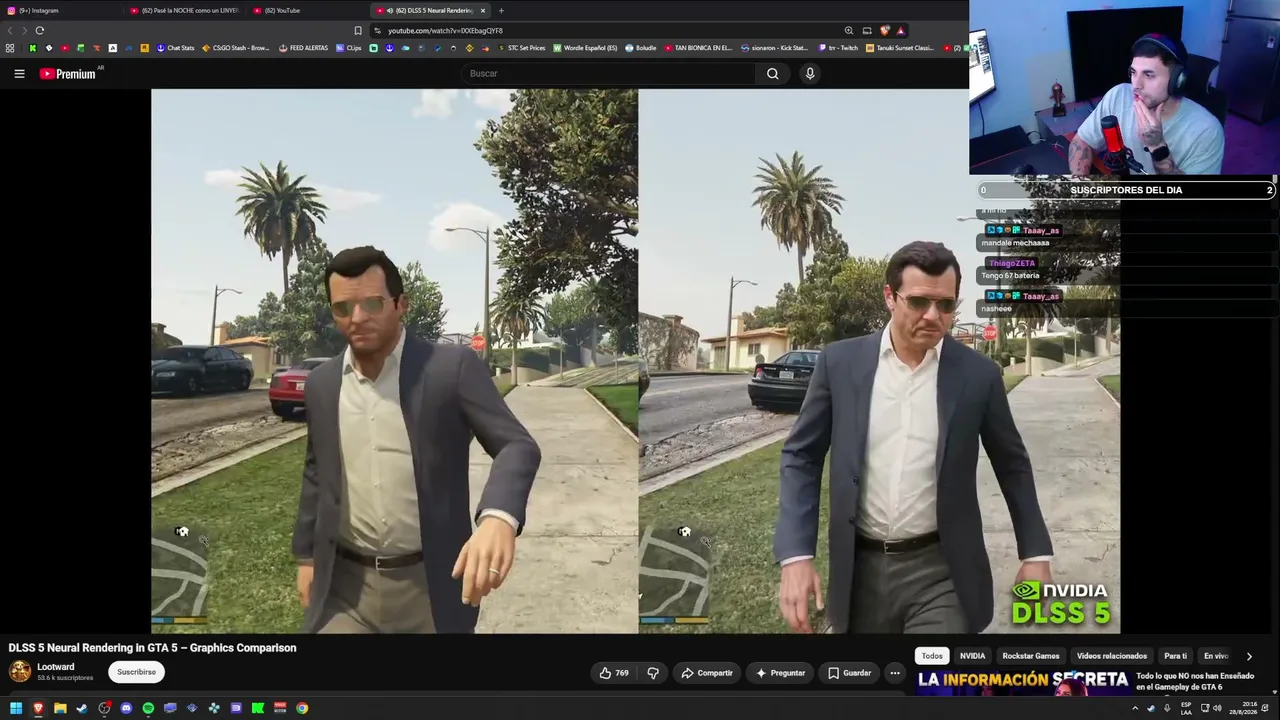The width and height of the screenshot is (1280, 720).
Task: Focus the YouTube Buscar search field
Action: 610,73
